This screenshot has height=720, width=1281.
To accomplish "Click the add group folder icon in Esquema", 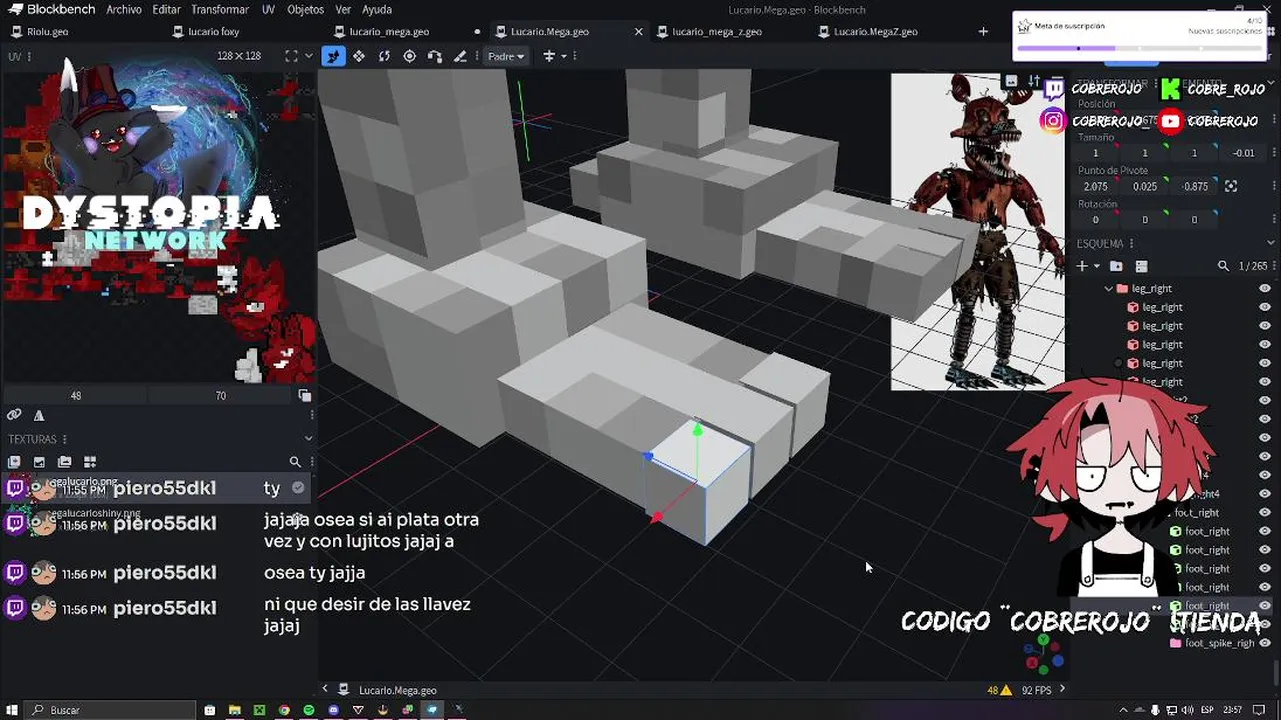I will (1116, 266).
